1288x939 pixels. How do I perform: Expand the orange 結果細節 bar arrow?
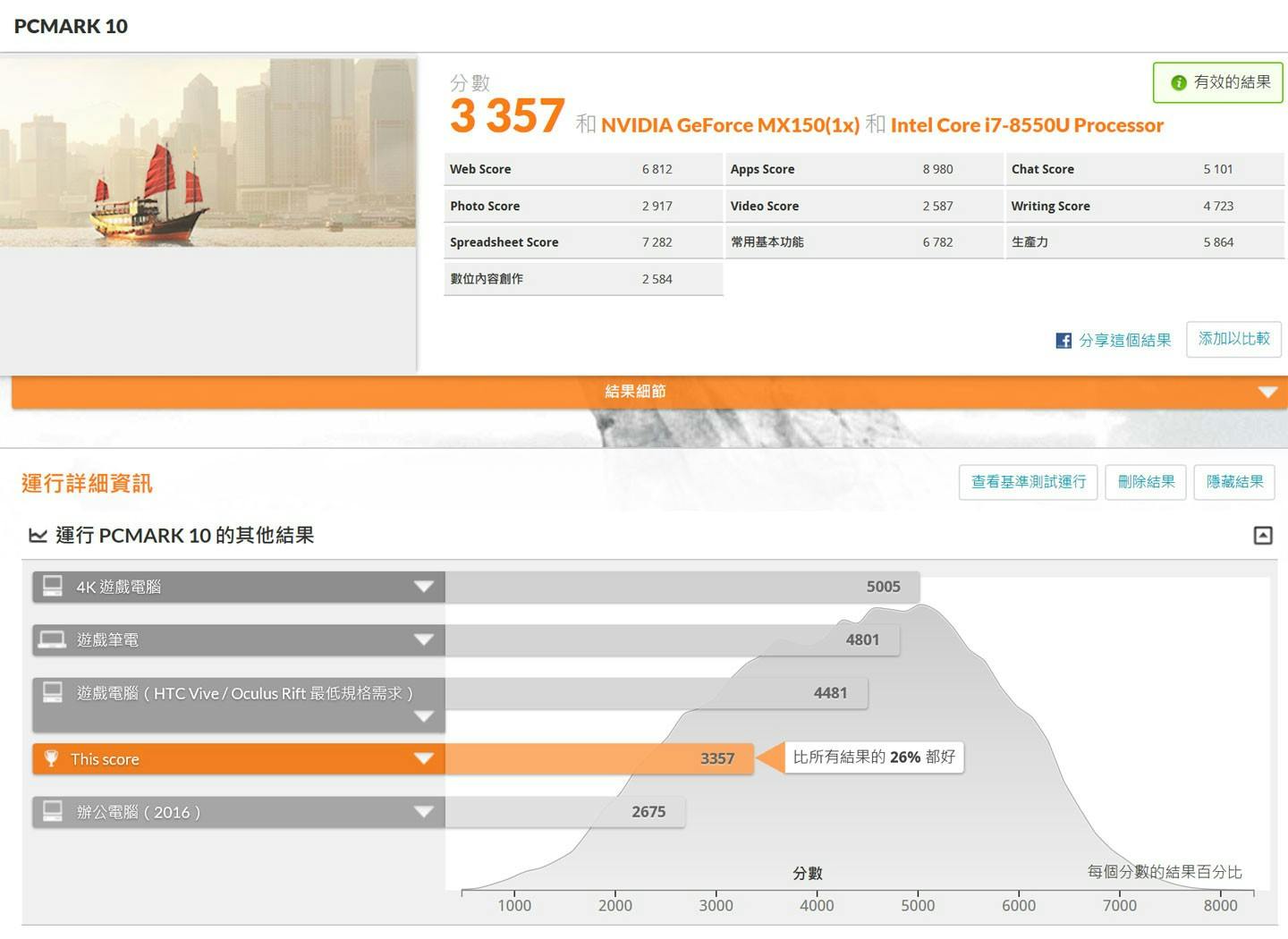coord(1267,392)
